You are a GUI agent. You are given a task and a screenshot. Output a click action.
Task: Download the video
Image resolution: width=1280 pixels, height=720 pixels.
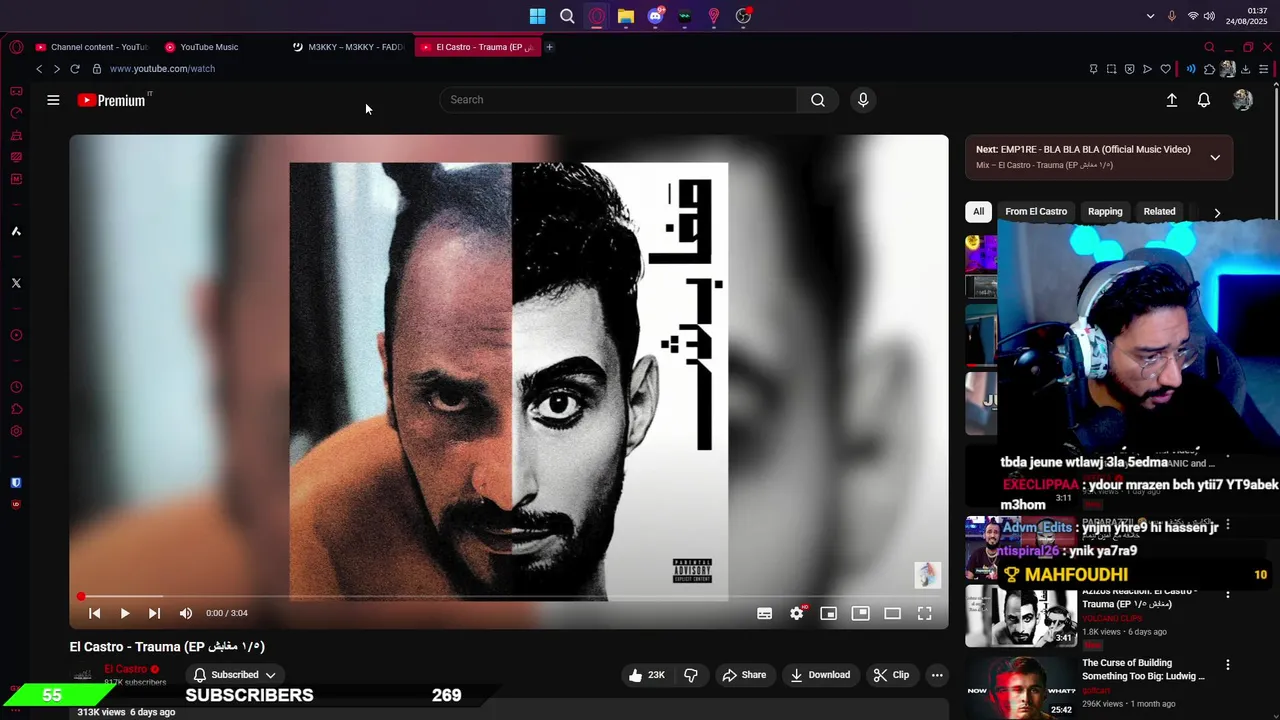(820, 675)
